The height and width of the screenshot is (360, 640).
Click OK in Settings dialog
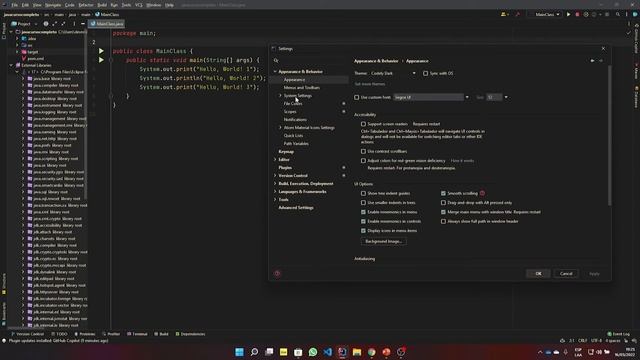point(538,273)
